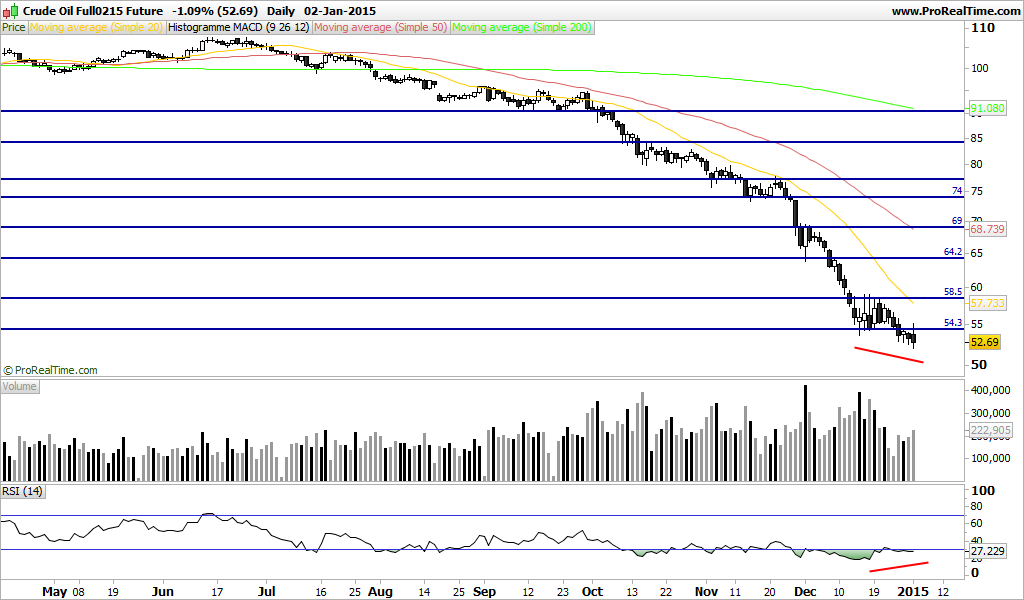Viewport: 1024px width, 600px height.
Task: Click the 27.229 RSI value tag
Action: [x=987, y=551]
